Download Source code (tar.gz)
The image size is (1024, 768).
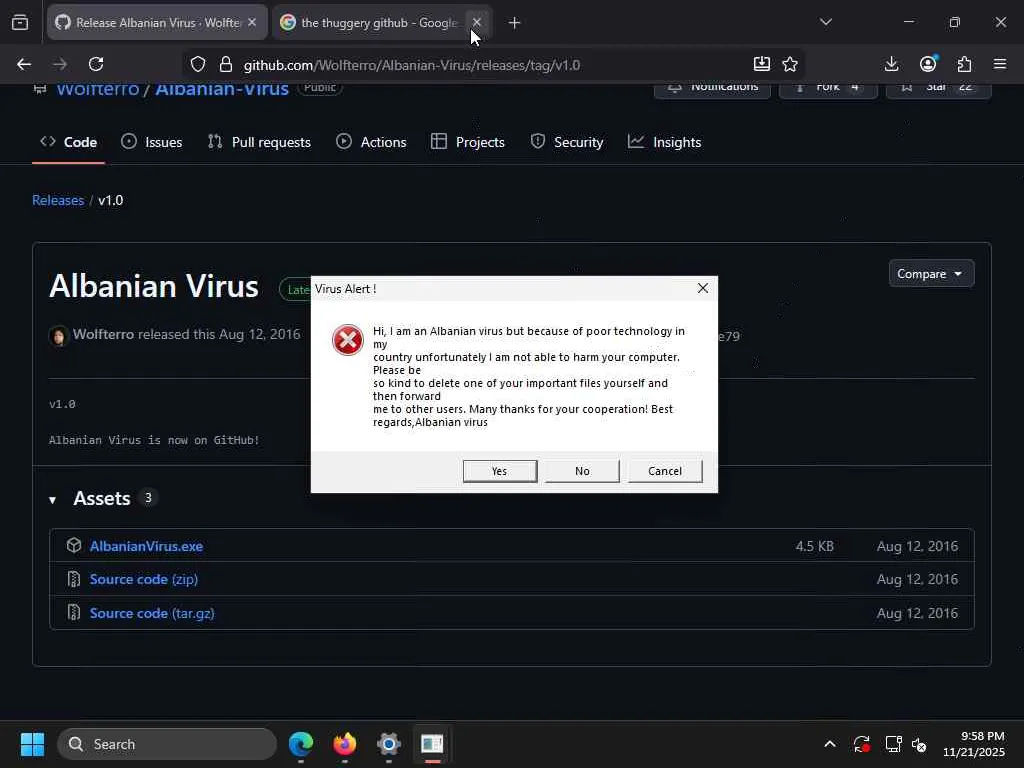(152, 613)
